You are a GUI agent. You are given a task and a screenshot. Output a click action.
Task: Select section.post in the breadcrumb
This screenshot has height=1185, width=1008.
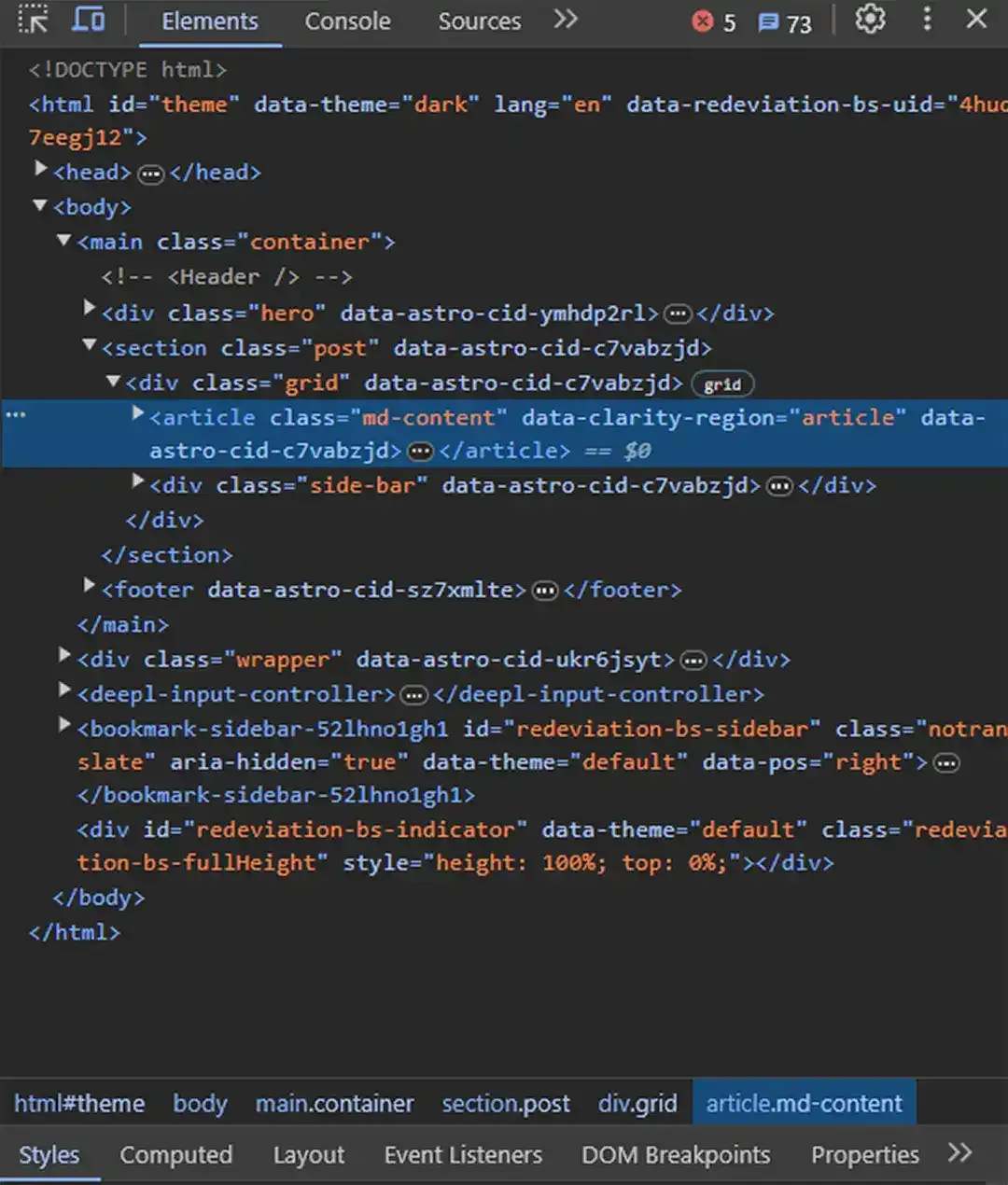[x=506, y=1104]
